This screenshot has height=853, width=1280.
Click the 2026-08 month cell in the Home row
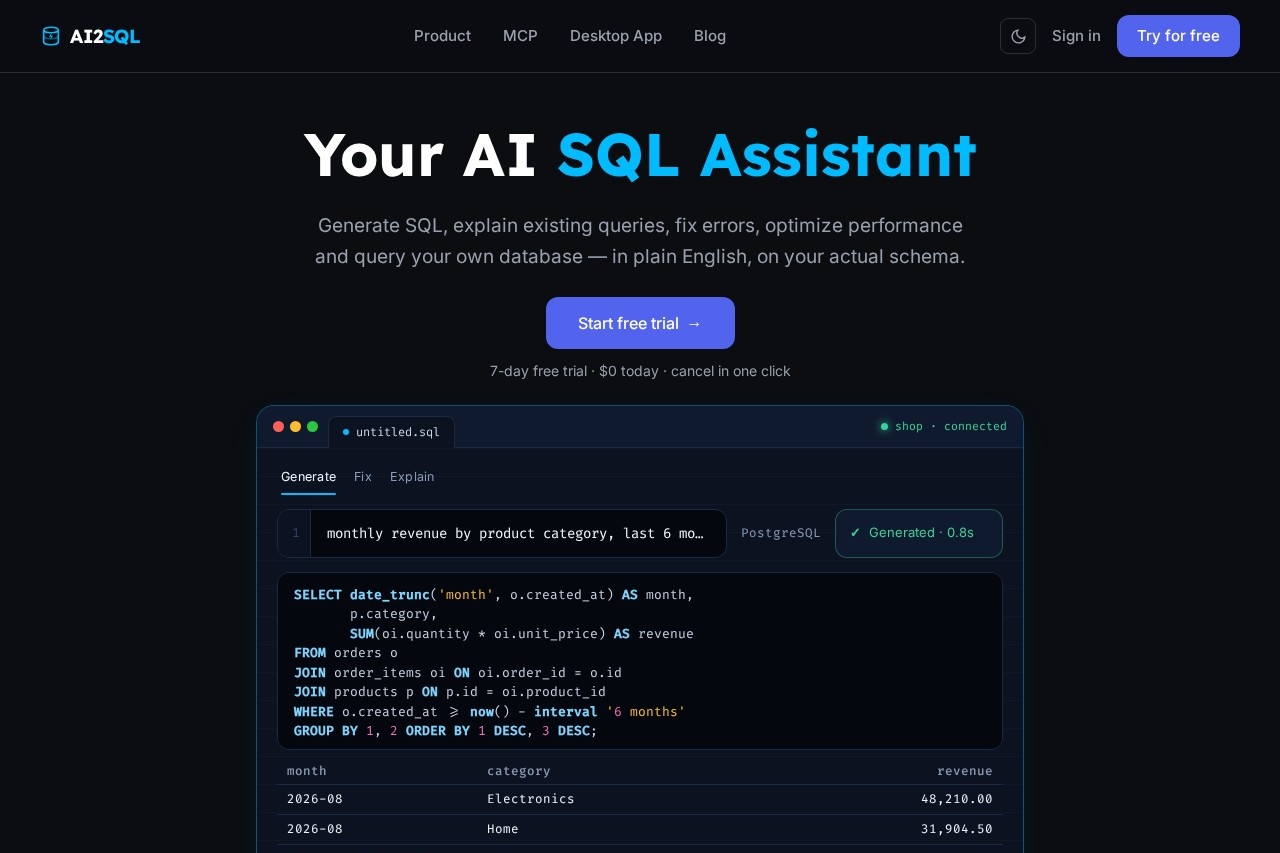pos(315,829)
